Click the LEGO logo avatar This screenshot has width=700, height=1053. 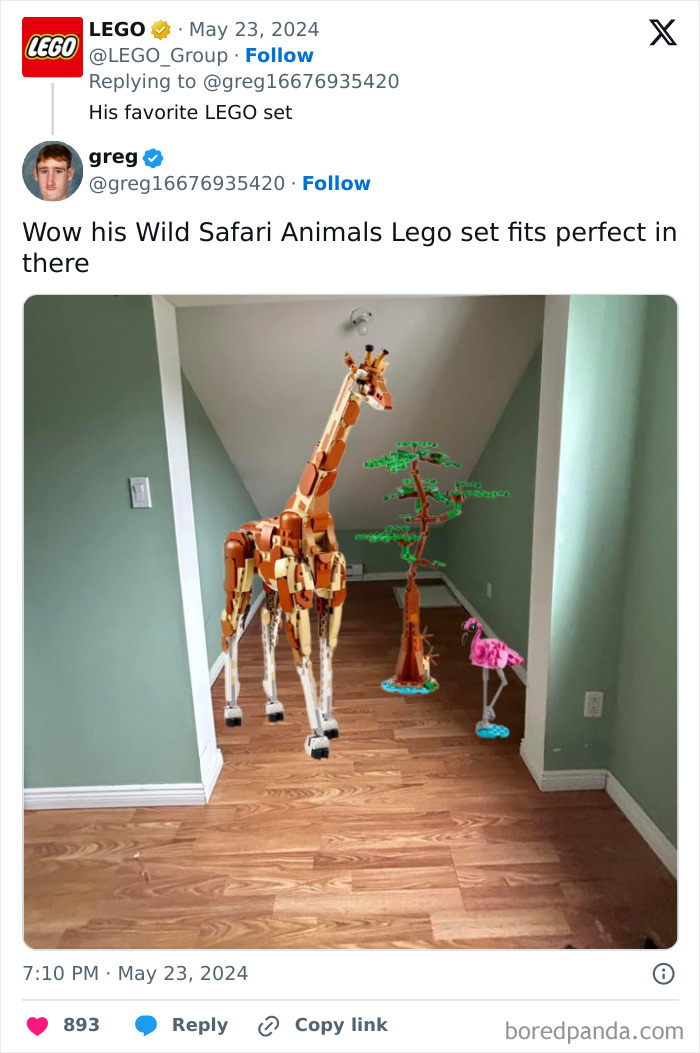(x=52, y=47)
